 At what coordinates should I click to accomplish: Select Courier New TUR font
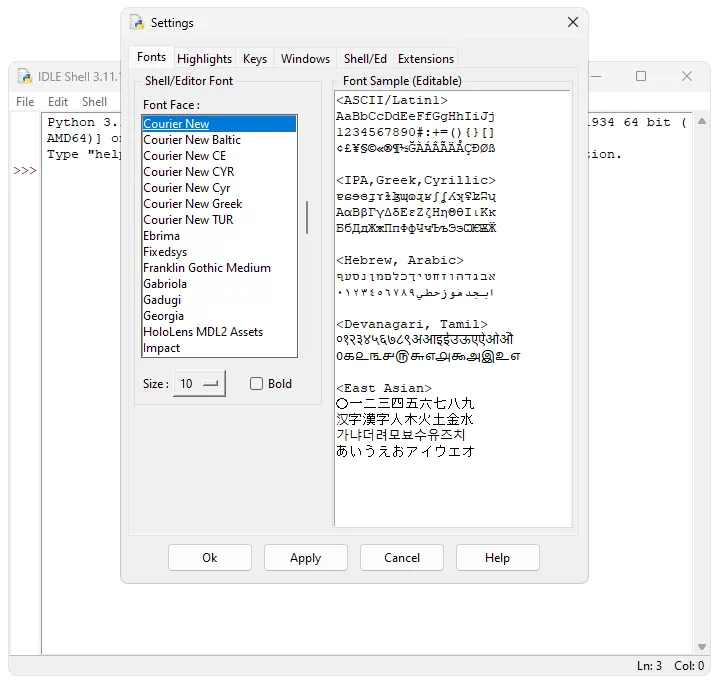tap(219, 220)
